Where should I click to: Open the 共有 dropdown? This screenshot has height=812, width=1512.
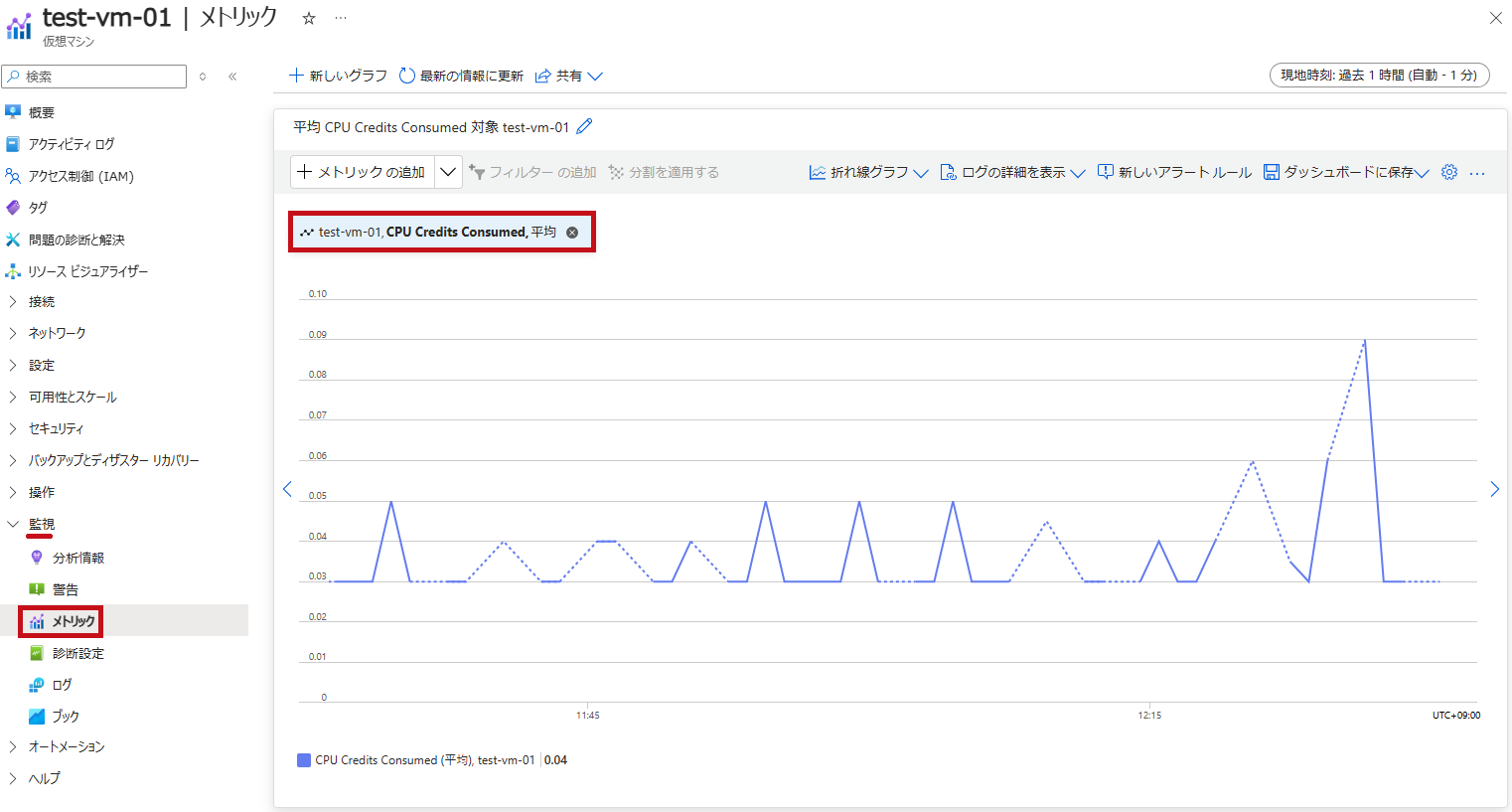[568, 76]
